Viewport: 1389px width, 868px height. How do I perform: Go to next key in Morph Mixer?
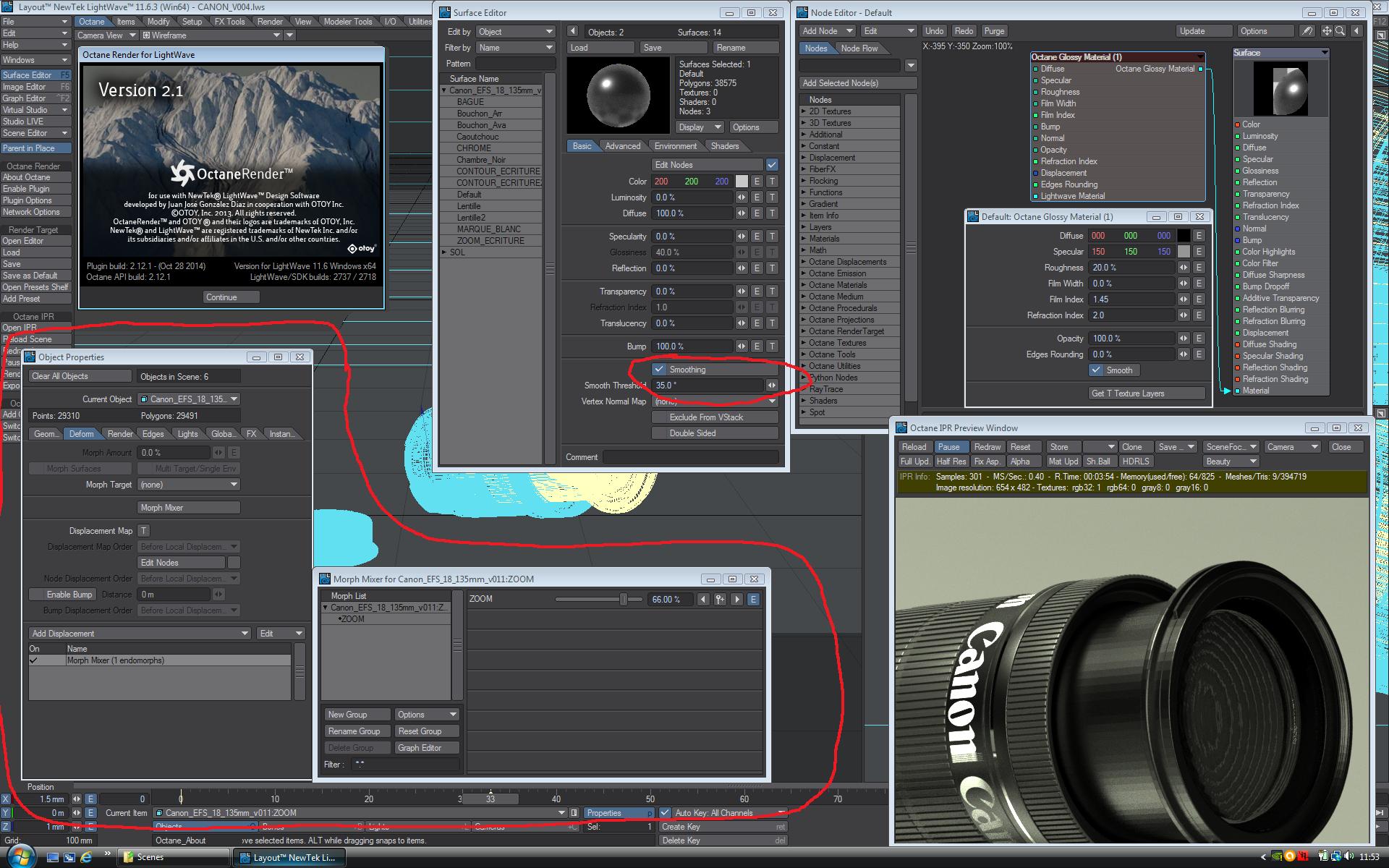(736, 600)
